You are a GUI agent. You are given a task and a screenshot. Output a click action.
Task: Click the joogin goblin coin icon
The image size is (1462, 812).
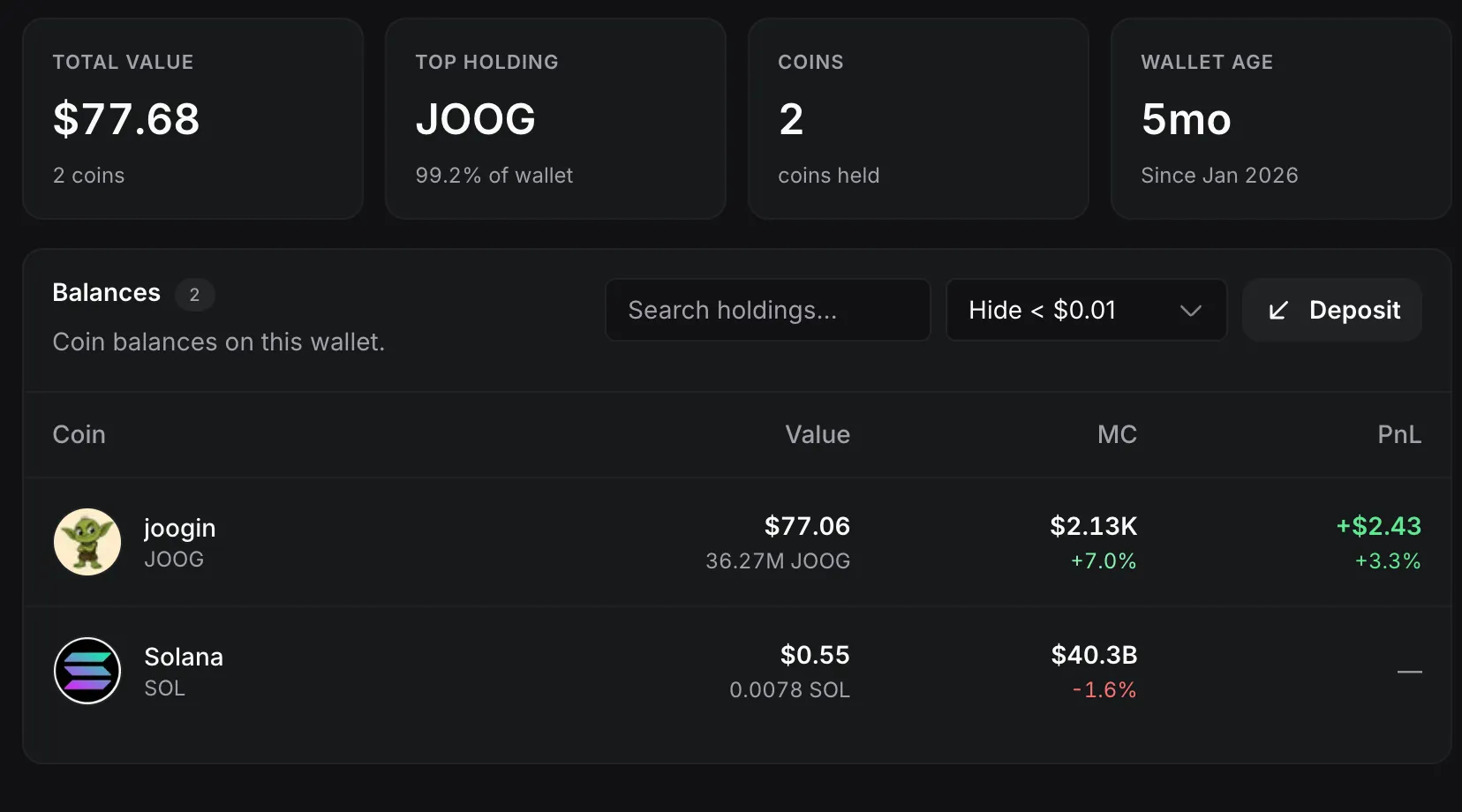point(87,542)
